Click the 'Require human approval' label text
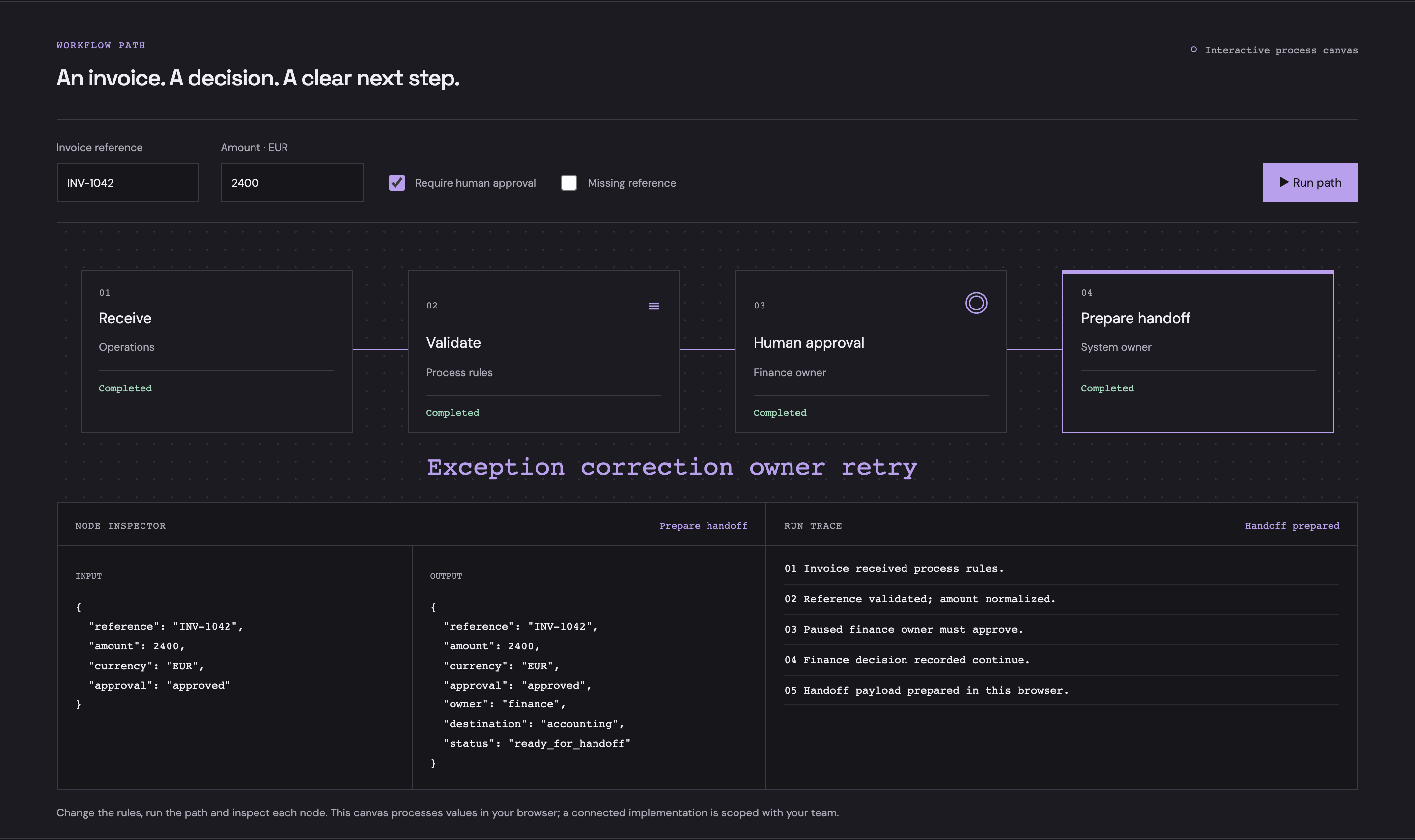This screenshot has width=1415, height=840. pyautogui.click(x=475, y=183)
